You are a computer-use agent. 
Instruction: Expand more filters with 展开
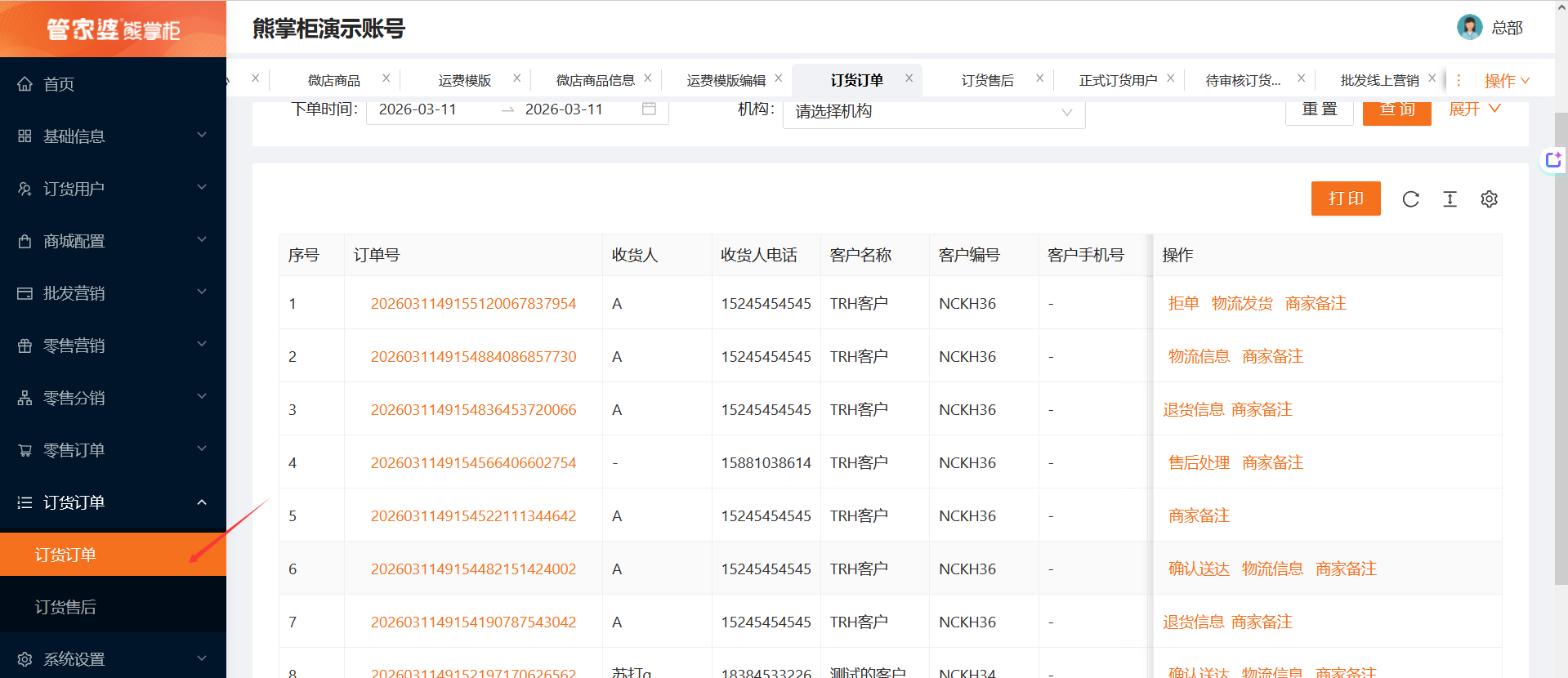point(1473,109)
